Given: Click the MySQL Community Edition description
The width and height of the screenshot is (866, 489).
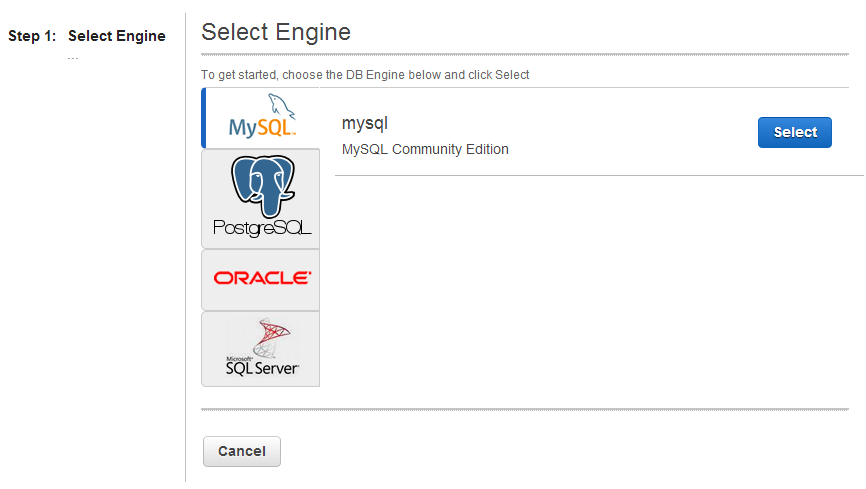Looking at the screenshot, I should point(425,149).
